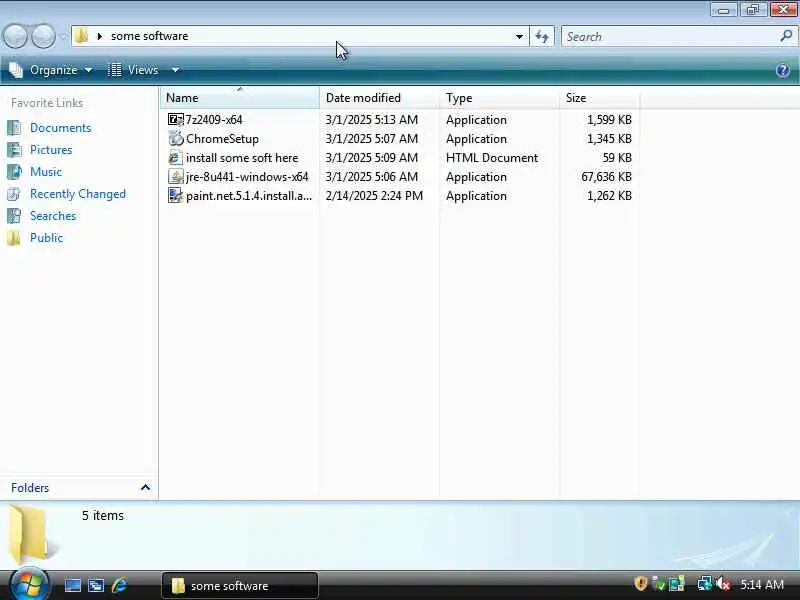
Task: Click the Views button
Action: pyautogui.click(x=133, y=70)
